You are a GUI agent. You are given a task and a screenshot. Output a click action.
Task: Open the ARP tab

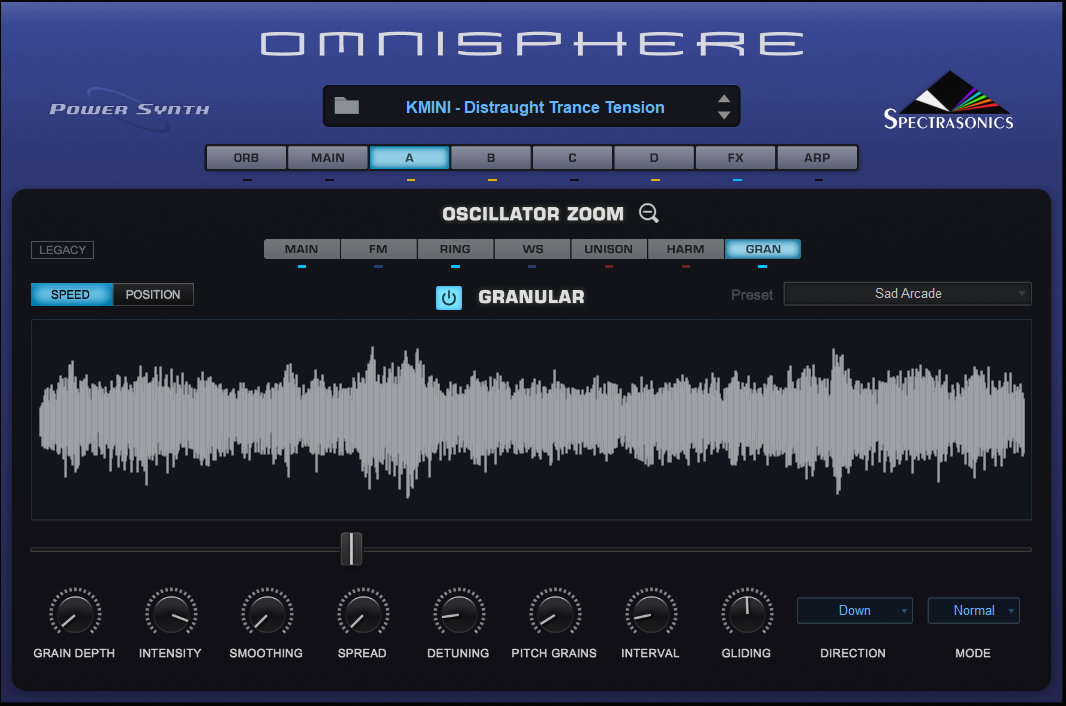(817, 158)
